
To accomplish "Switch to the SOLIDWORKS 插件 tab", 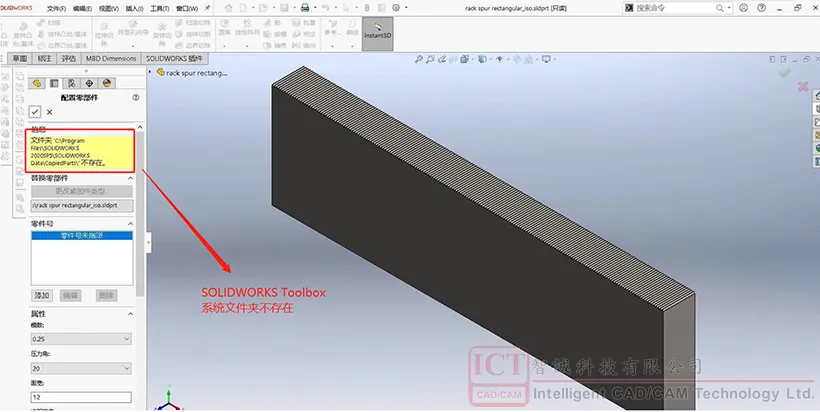I will (174, 59).
